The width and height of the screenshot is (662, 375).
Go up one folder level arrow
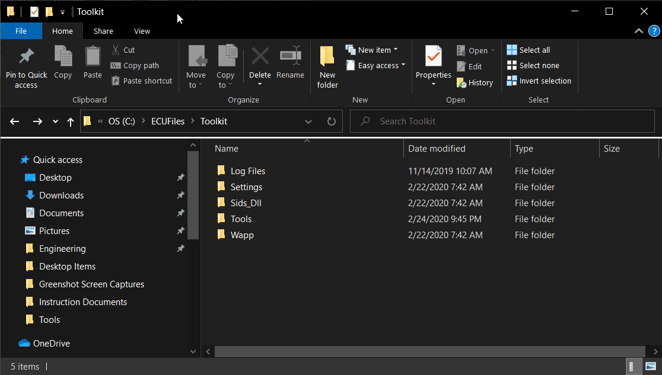pos(71,122)
